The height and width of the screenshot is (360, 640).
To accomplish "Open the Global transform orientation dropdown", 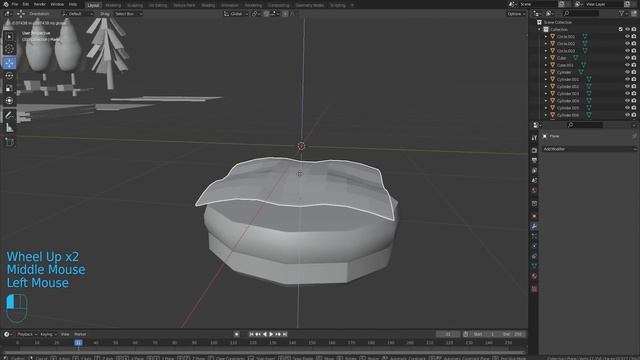I will click(236, 13).
